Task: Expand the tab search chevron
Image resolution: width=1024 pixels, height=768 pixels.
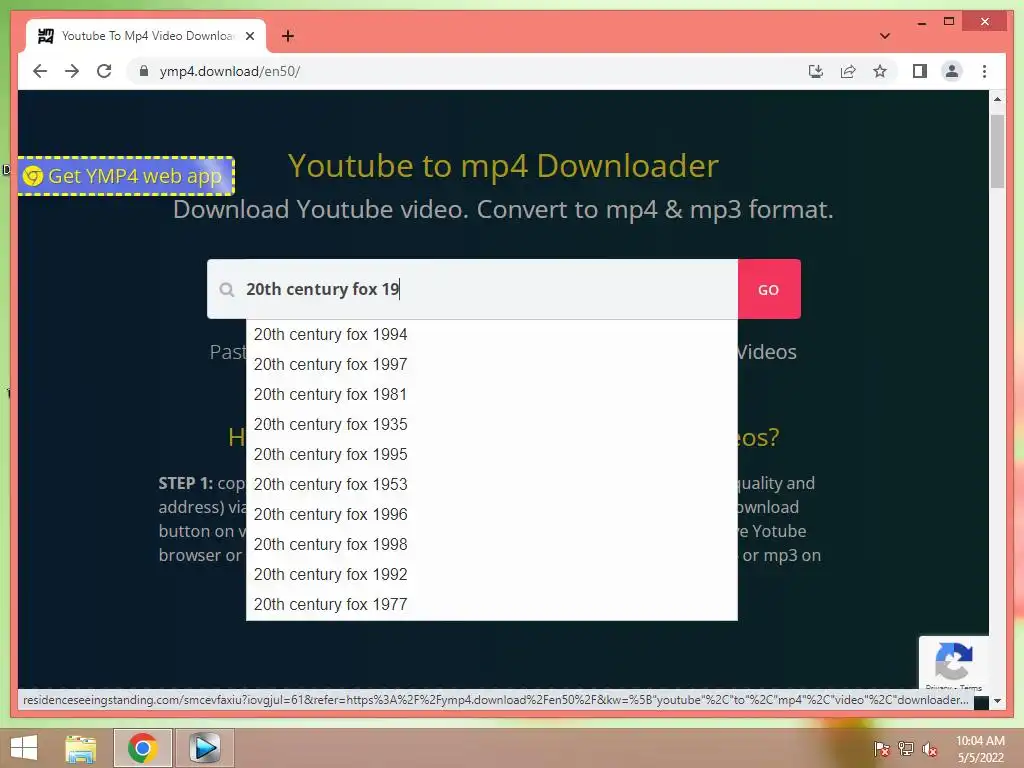Action: tap(884, 36)
